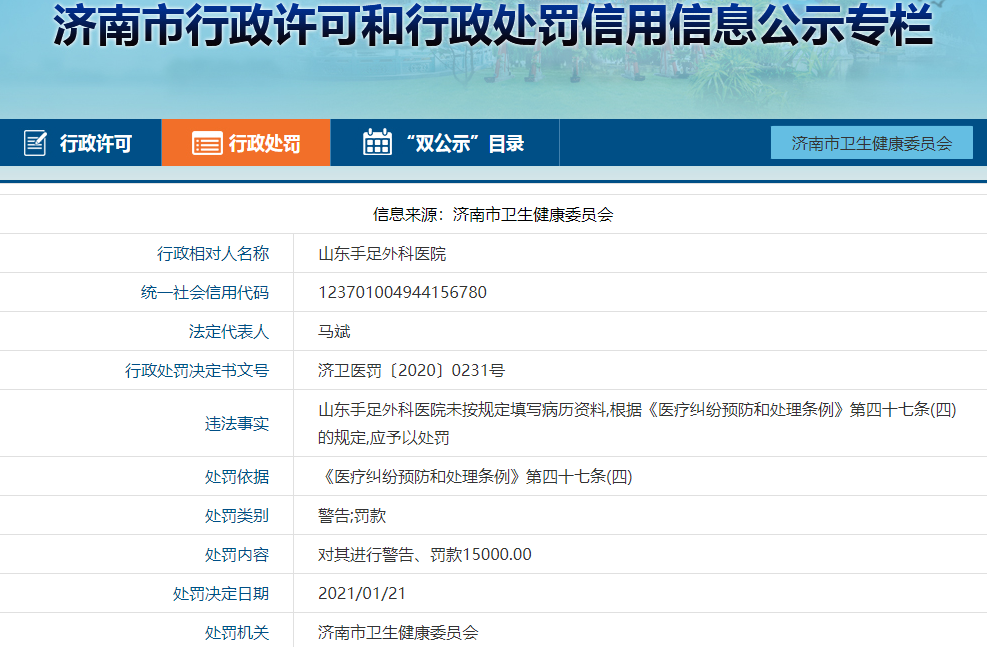Screen dimensions: 987x647
Task: Click the 违法事实 label
Action: click(237, 424)
